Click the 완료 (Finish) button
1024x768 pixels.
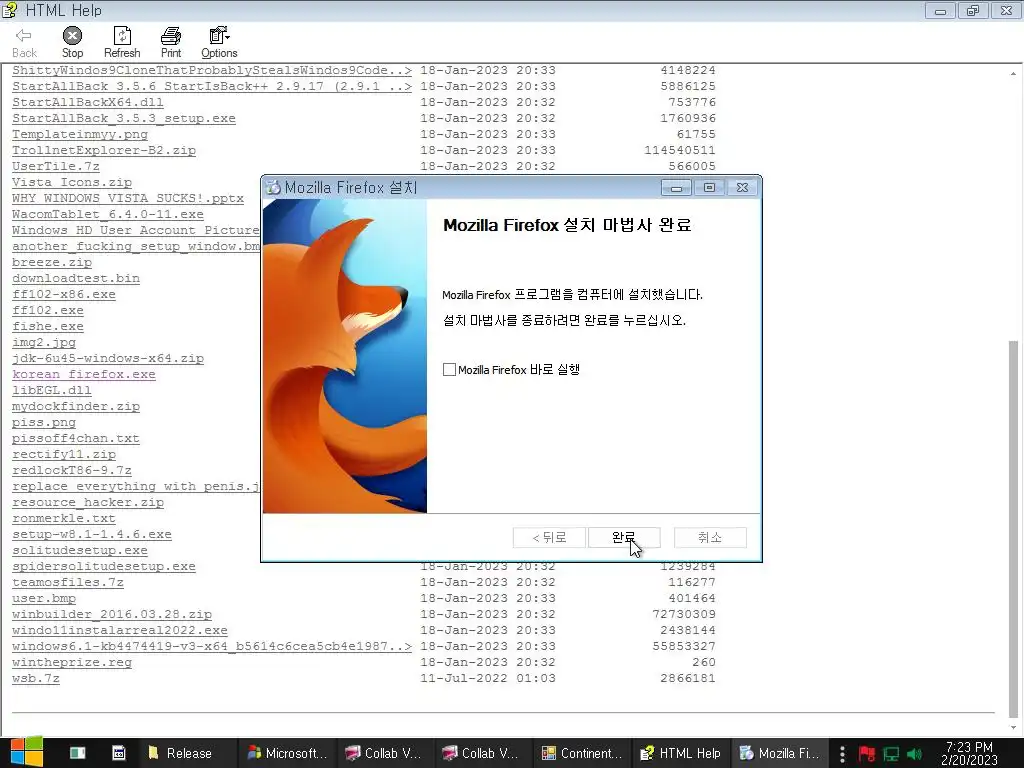click(x=624, y=537)
